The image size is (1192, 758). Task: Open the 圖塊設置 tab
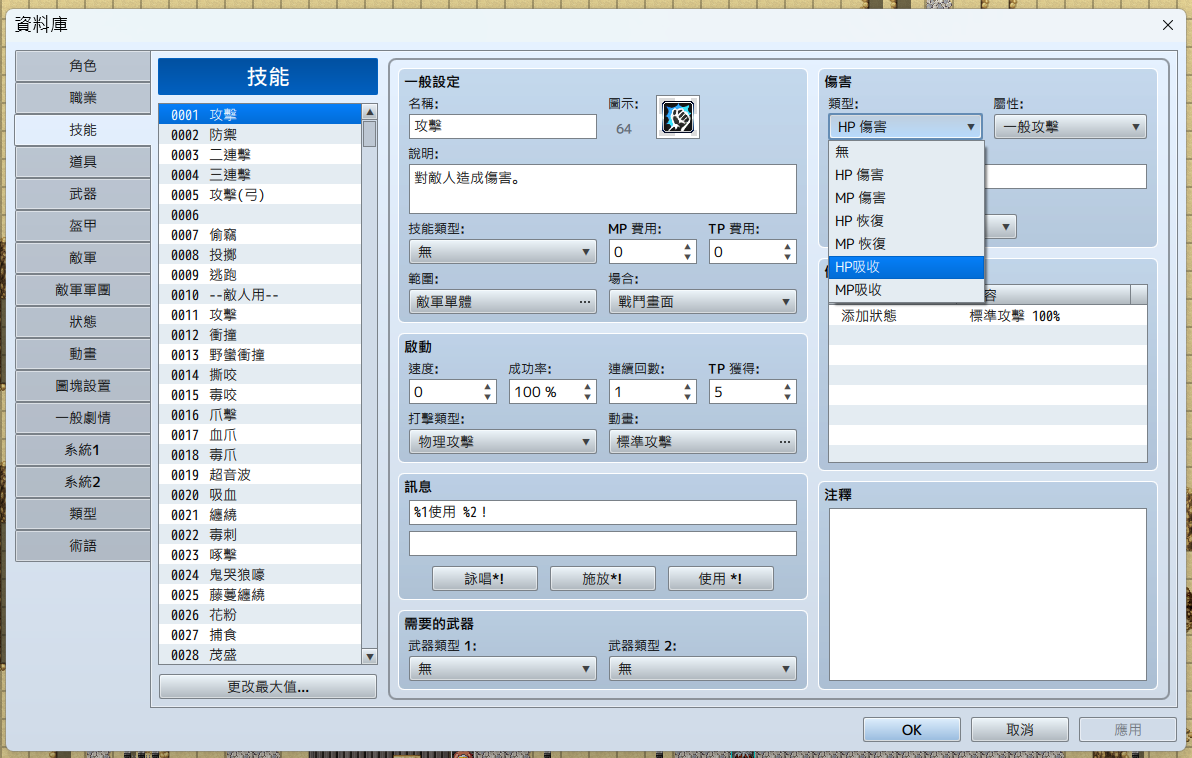pyautogui.click(x=83, y=385)
